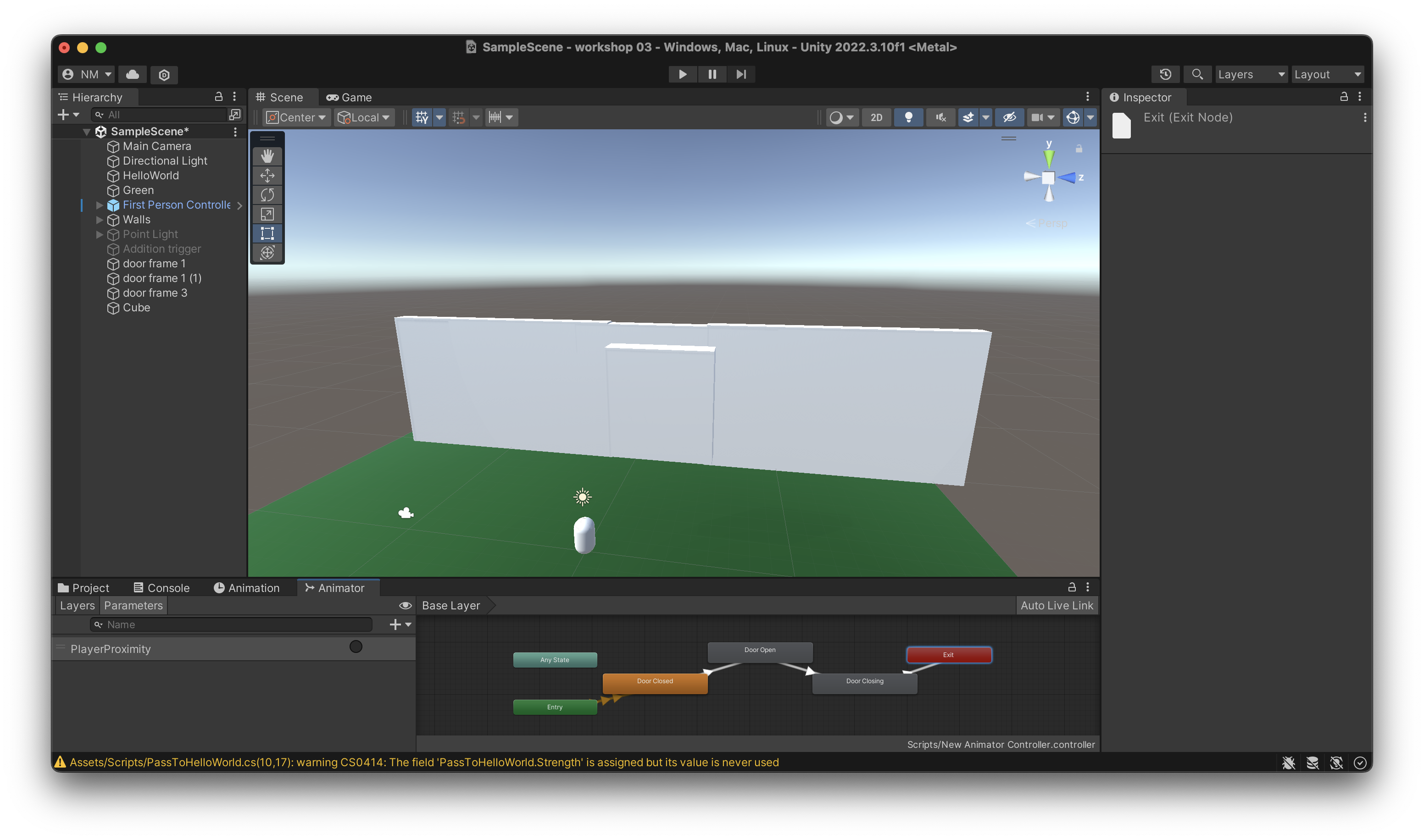The height and width of the screenshot is (840, 1424).
Task: Open the Center pivot dropdown
Action: pos(297,117)
